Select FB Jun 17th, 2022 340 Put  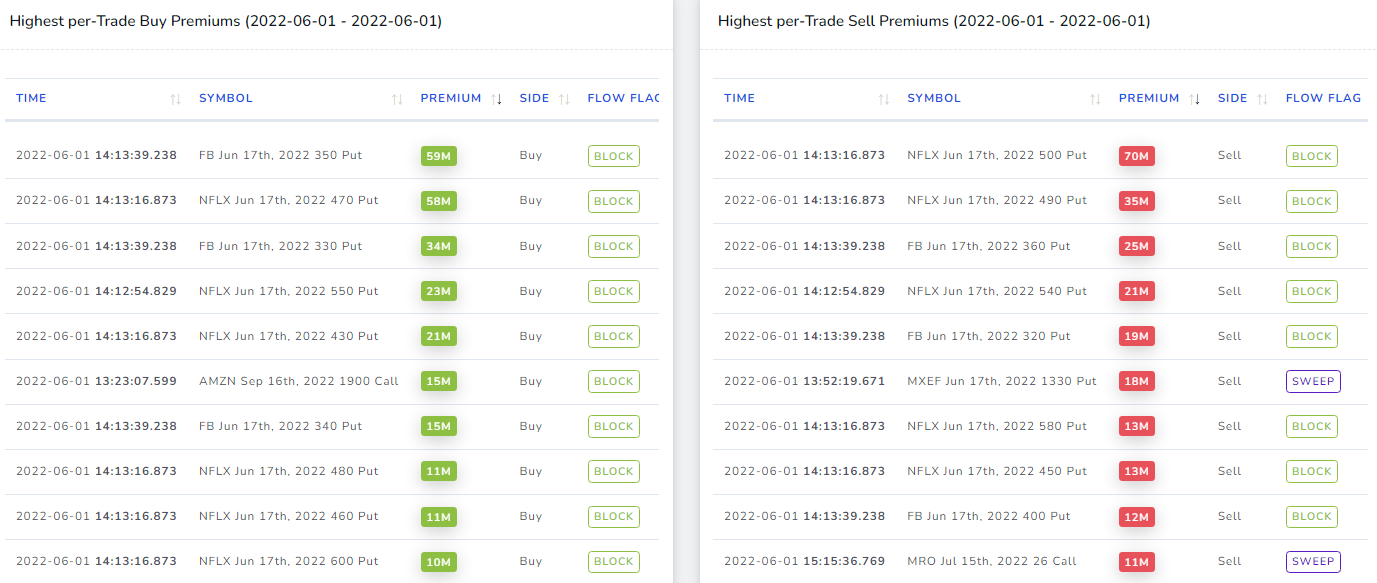point(281,425)
